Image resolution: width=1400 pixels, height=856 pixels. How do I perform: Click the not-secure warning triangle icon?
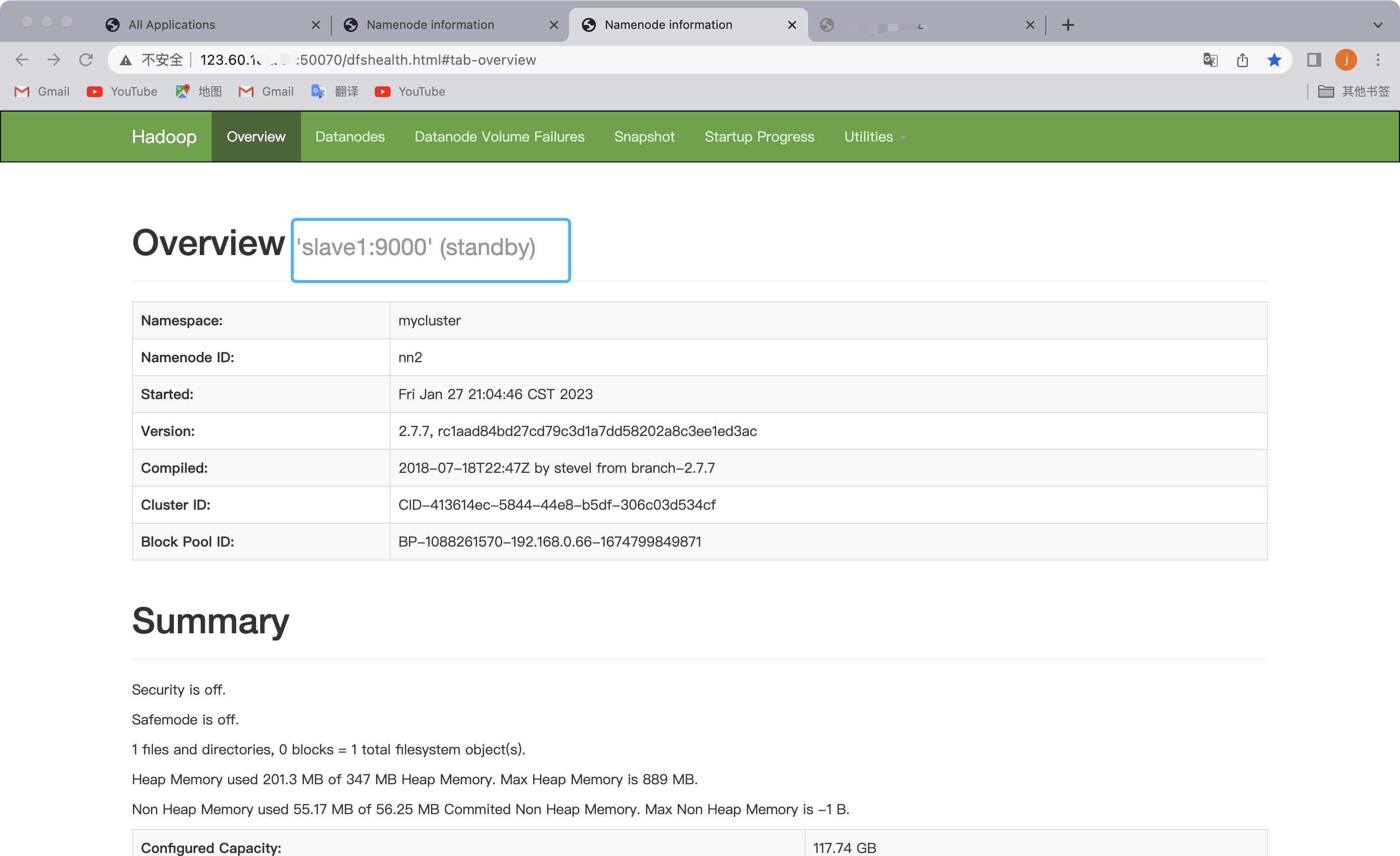coord(126,60)
